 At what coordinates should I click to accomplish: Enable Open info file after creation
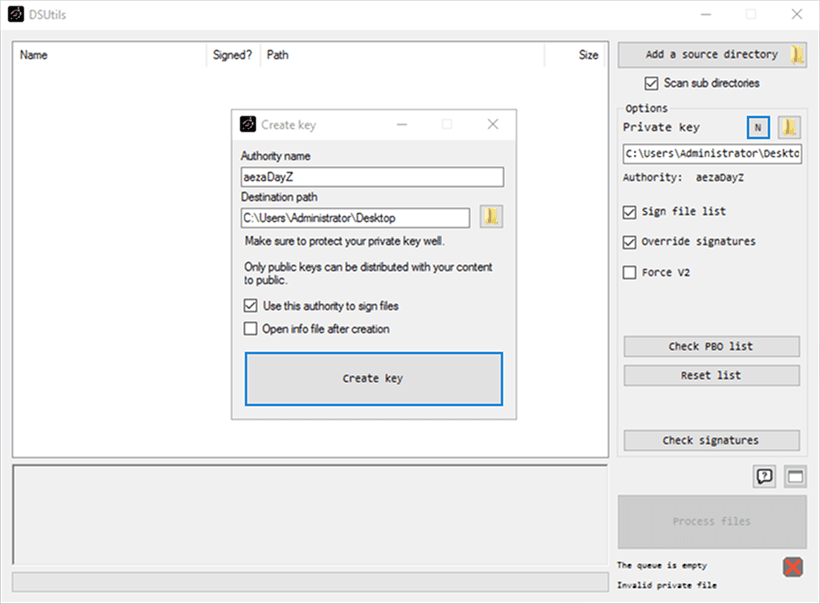250,329
